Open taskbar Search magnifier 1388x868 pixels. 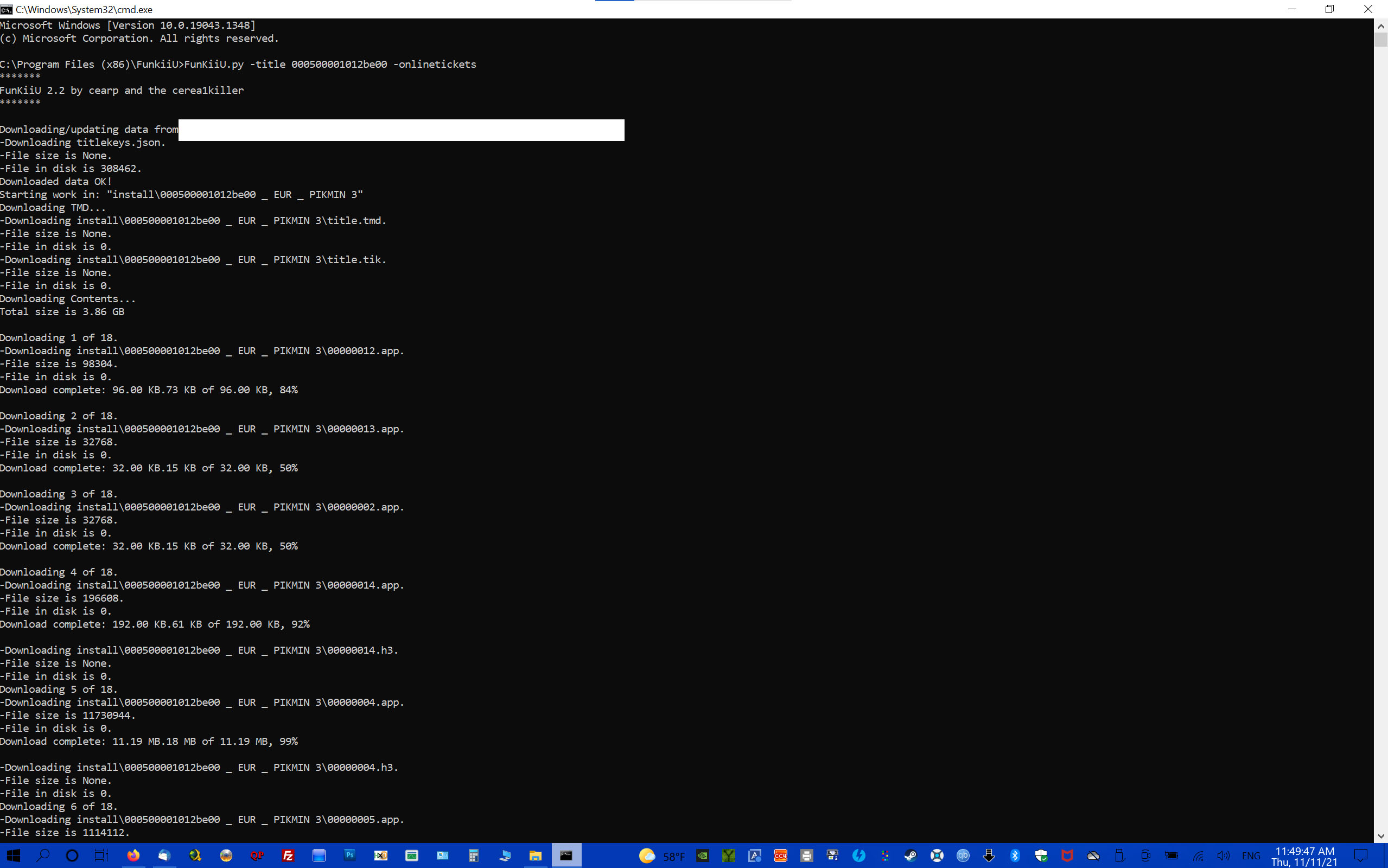point(42,856)
